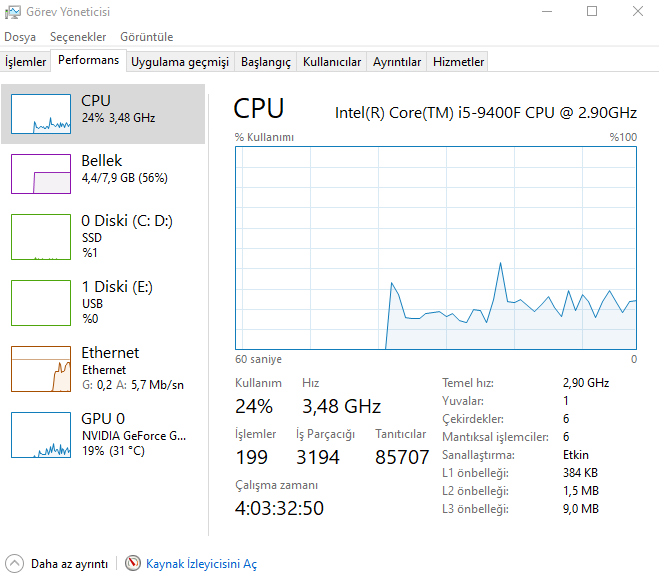Click the L2 önbelleği value 1,5 MB
659x581 pixels.
[581, 491]
